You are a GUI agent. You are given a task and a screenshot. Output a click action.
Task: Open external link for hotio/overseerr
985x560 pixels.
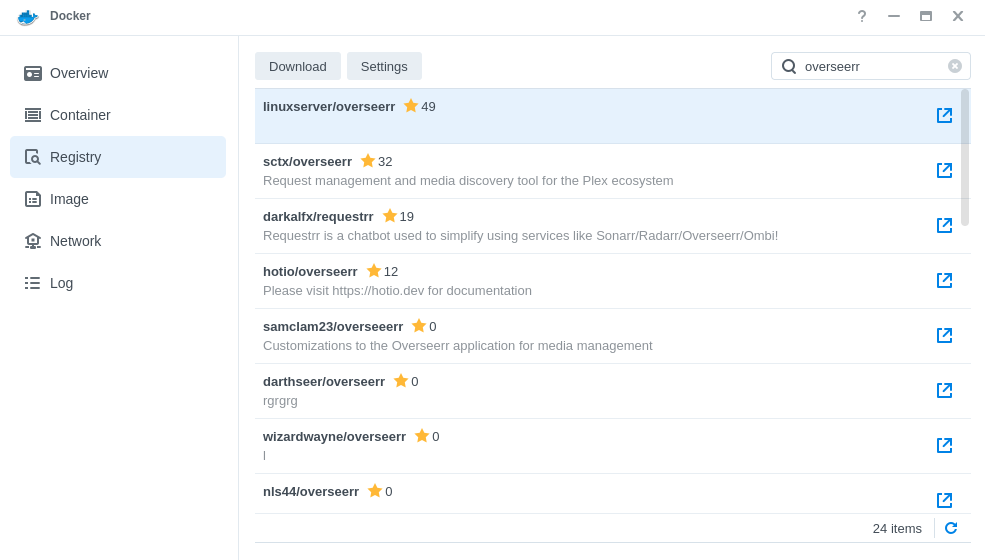click(x=944, y=280)
